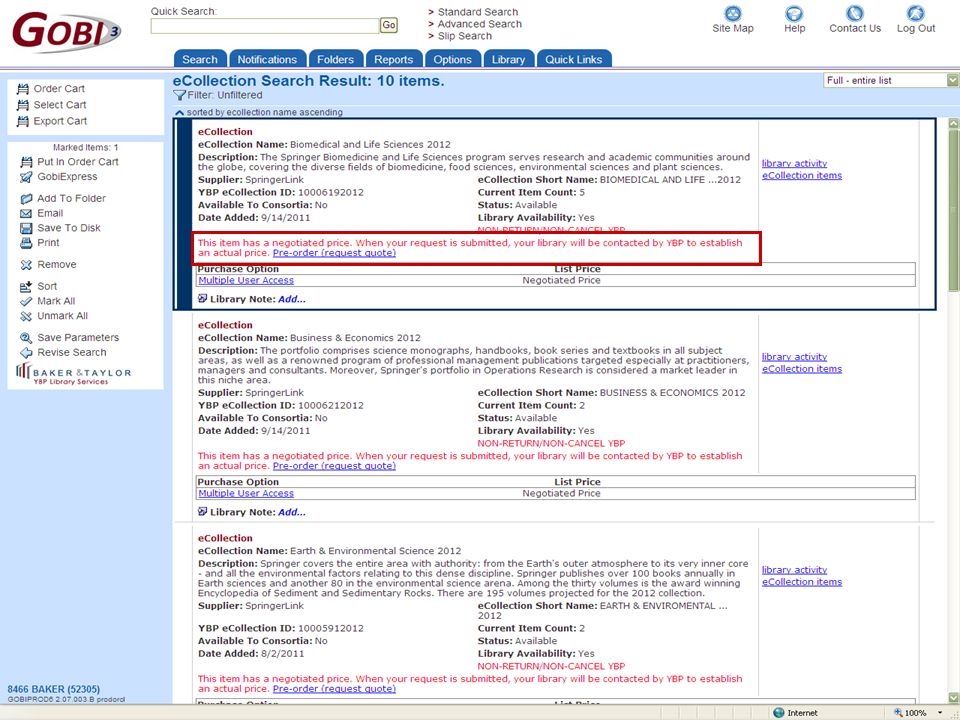The height and width of the screenshot is (720, 960).
Task: Click the scrollbar up arrow
Action: tap(953, 123)
